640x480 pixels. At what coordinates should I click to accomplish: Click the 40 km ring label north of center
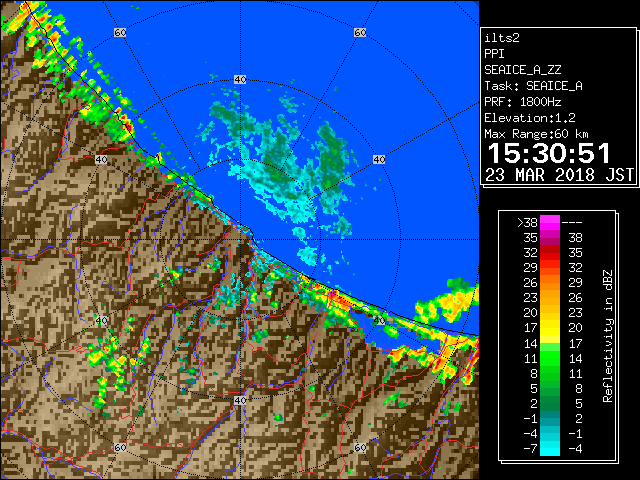[240, 80]
